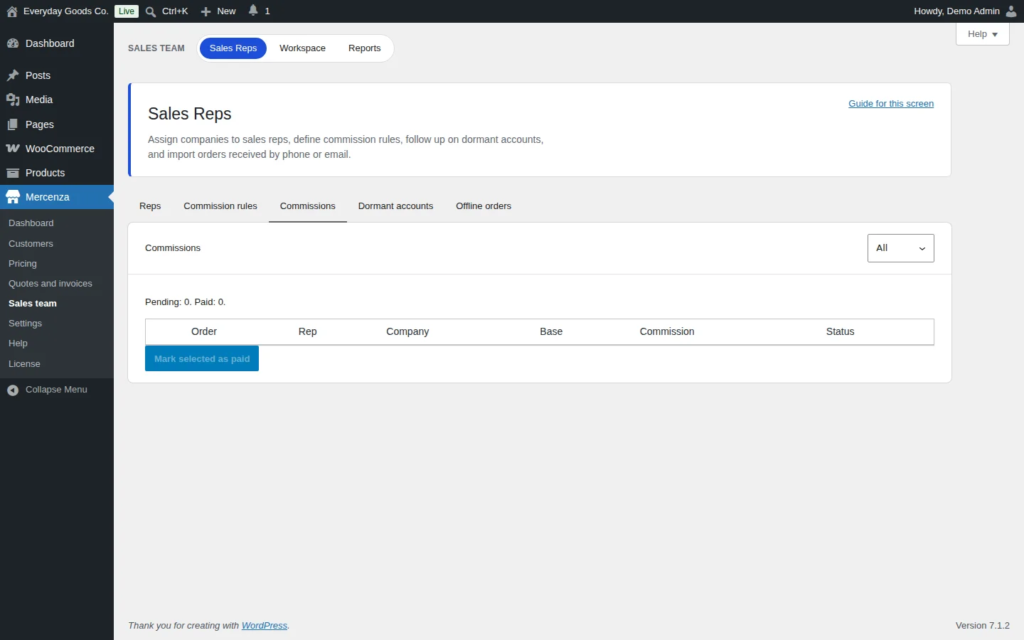1024x640 pixels.
Task: Click the Everyday Goods Co. site name
Action: pyautogui.click(x=66, y=11)
